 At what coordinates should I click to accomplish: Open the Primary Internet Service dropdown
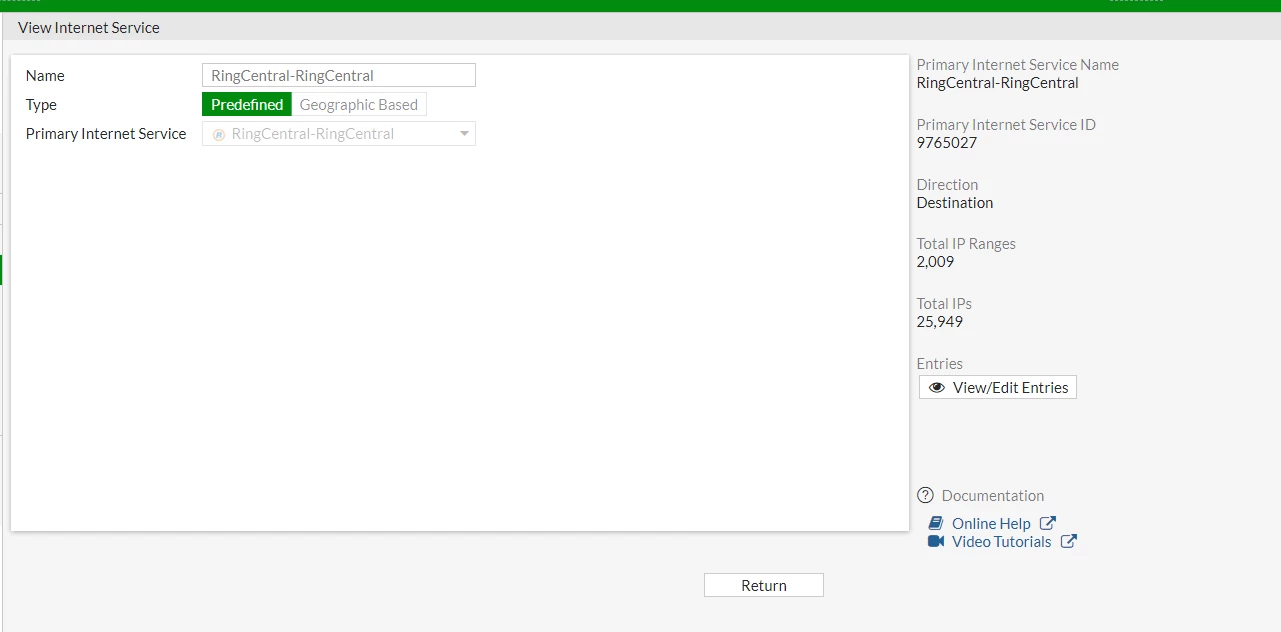pos(339,134)
